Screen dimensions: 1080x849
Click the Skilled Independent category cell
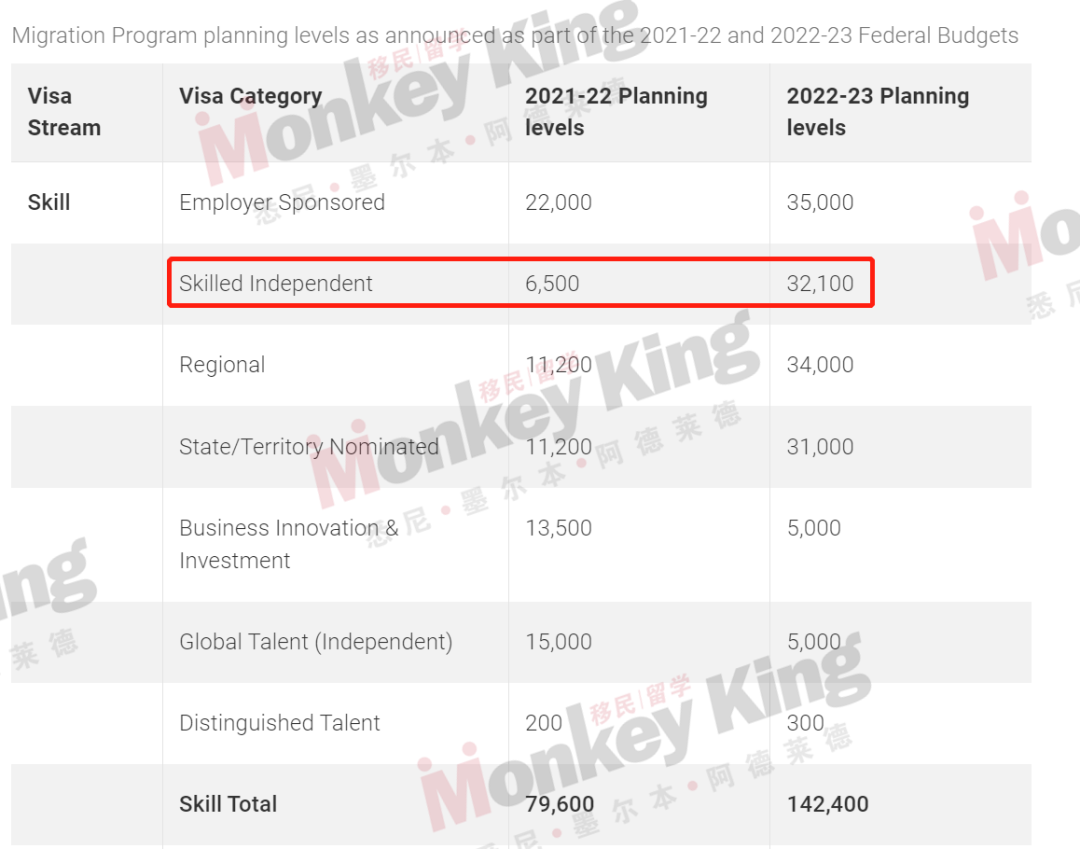[276, 283]
